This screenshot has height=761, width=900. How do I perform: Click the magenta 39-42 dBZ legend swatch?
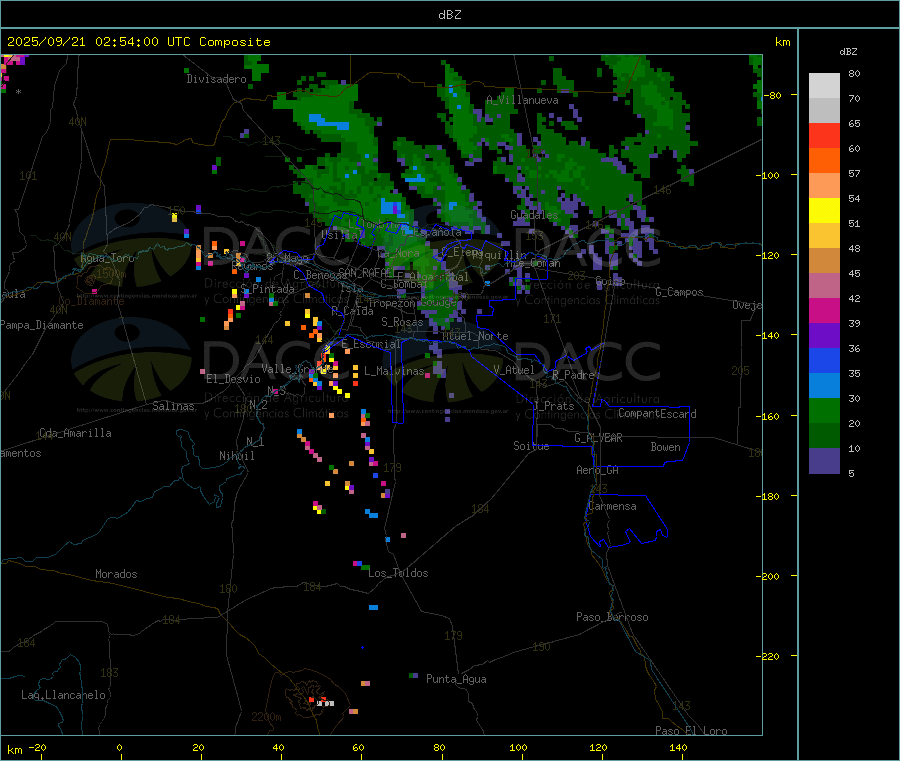pyautogui.click(x=824, y=310)
